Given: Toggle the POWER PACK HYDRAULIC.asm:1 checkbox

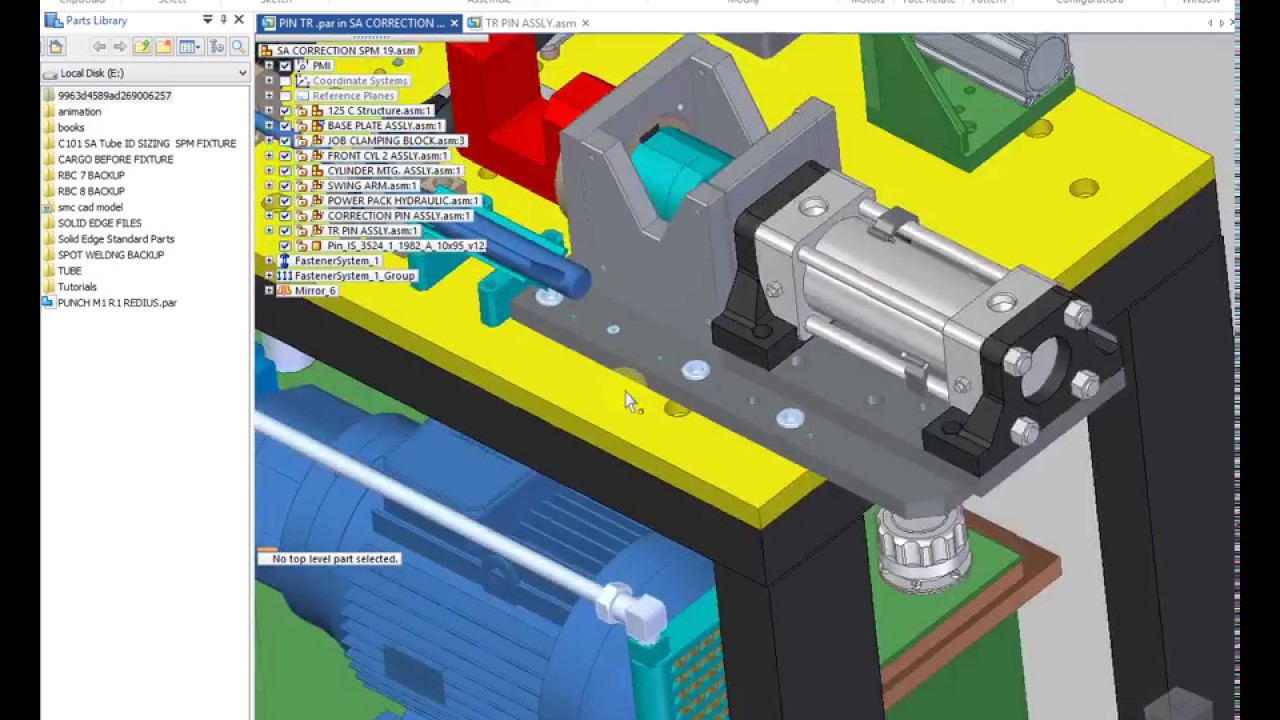Looking at the screenshot, I should coord(285,201).
